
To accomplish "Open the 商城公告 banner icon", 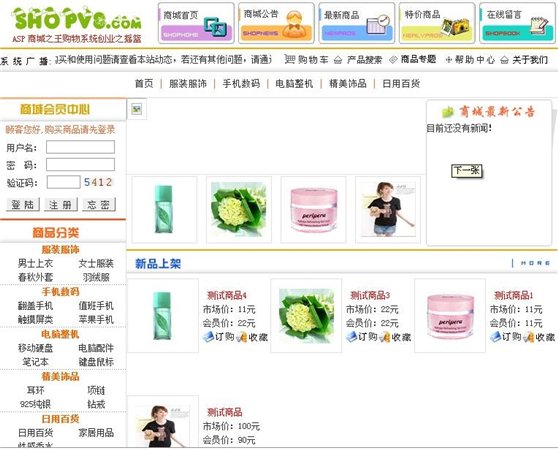I will tap(294, 24).
